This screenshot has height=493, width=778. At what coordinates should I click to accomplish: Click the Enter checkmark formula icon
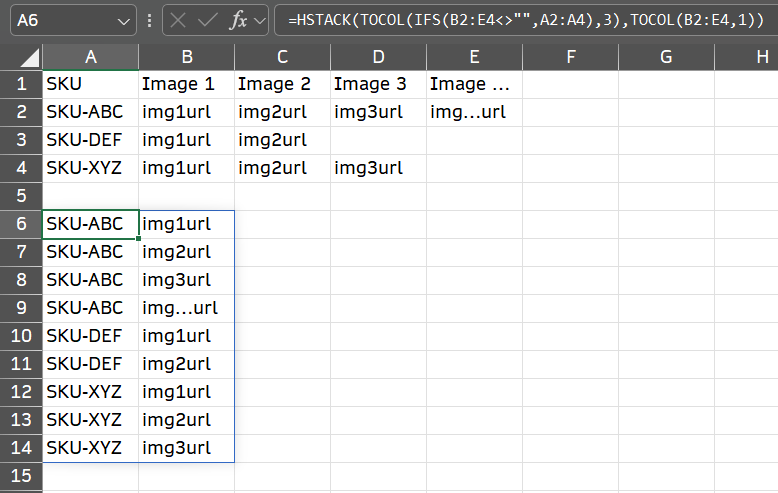click(207, 20)
